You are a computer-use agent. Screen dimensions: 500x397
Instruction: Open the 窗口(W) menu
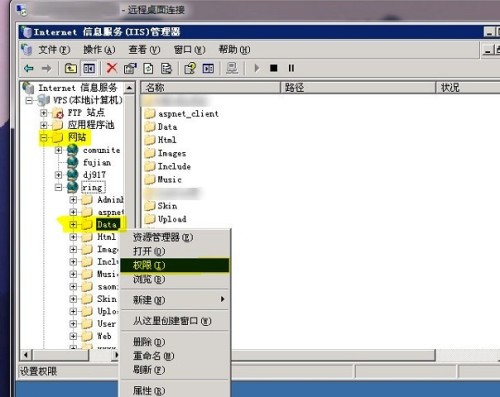click(x=190, y=50)
